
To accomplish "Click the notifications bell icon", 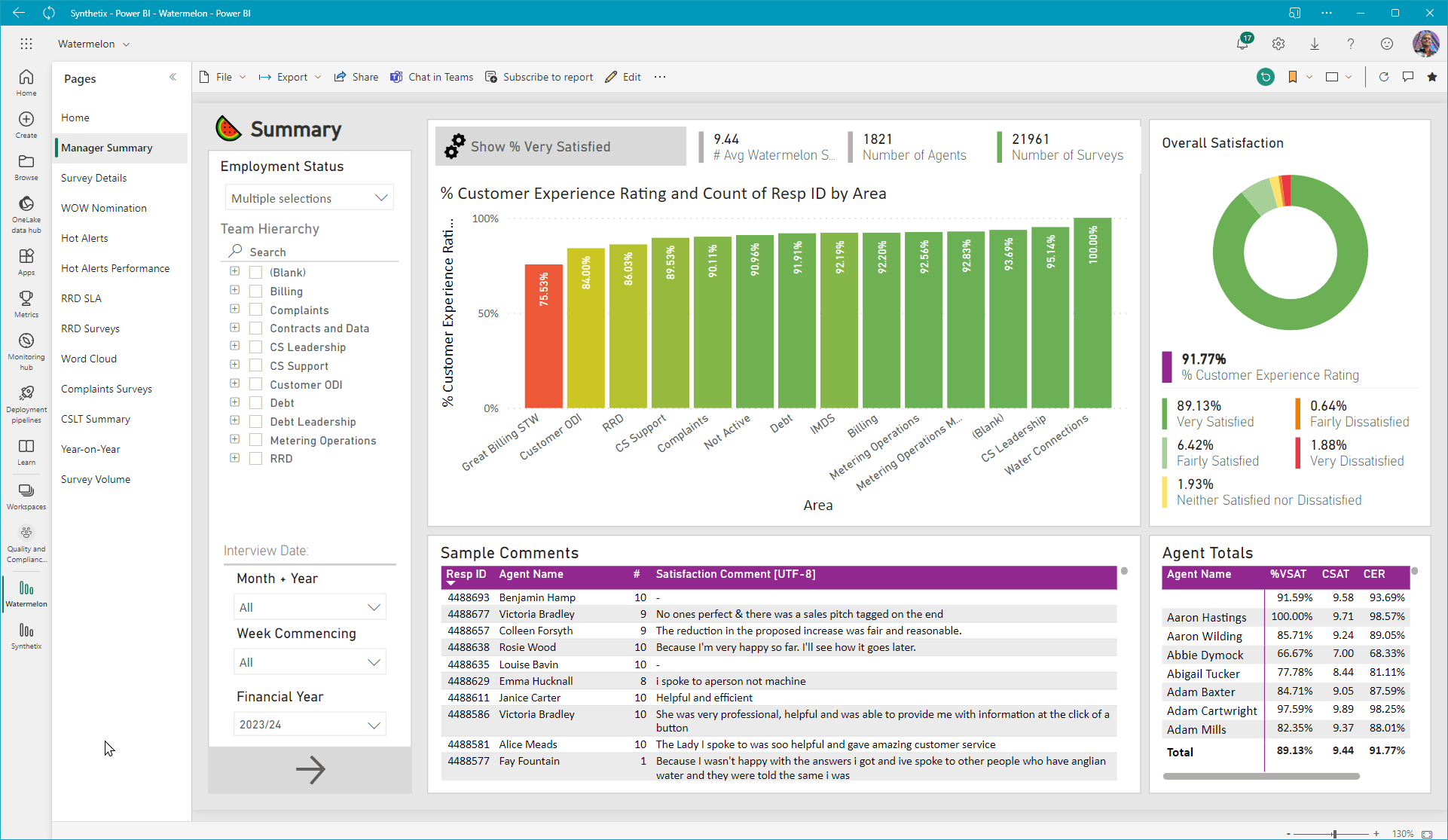I will tap(1242, 44).
